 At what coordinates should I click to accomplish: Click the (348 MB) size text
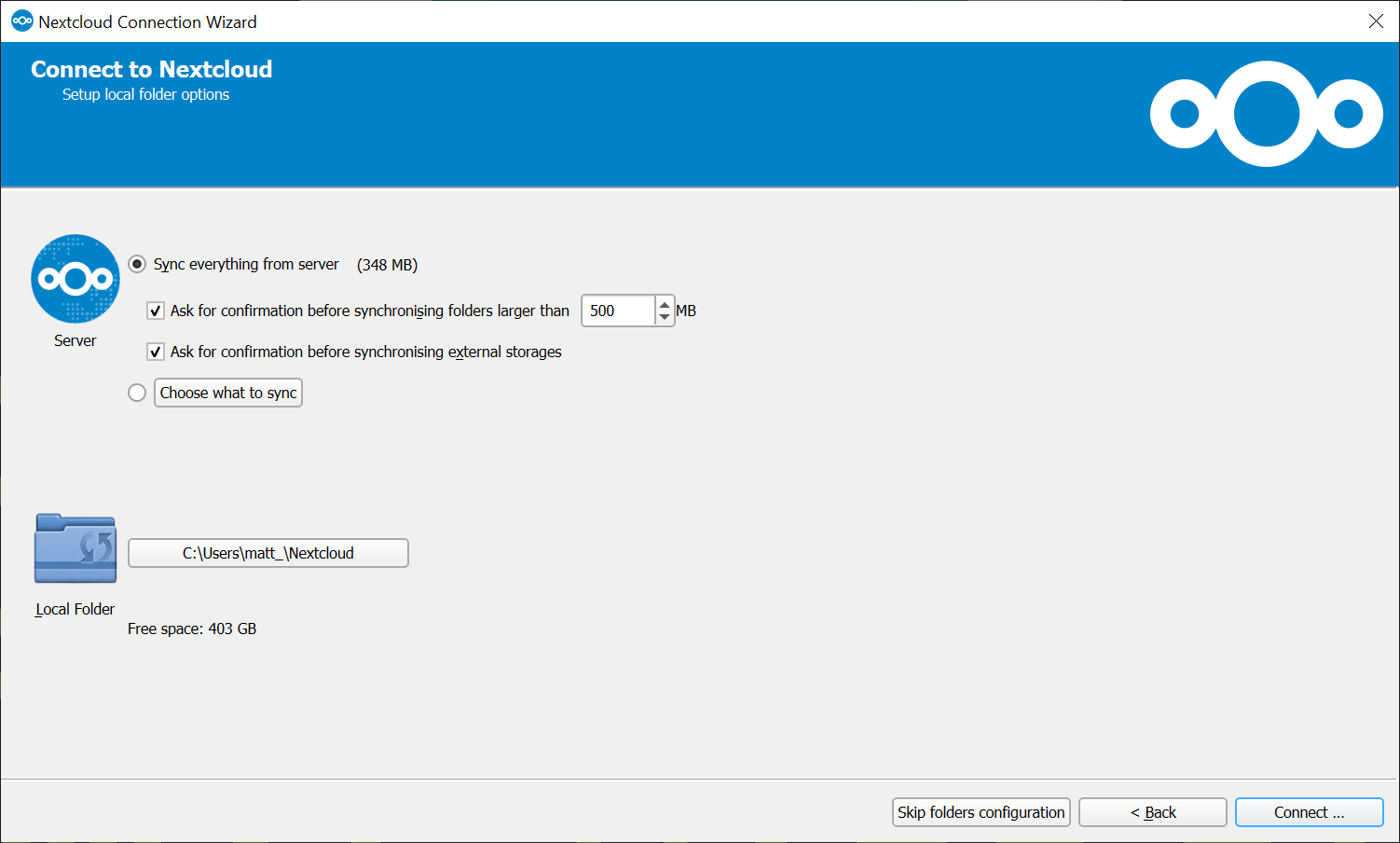tap(387, 265)
